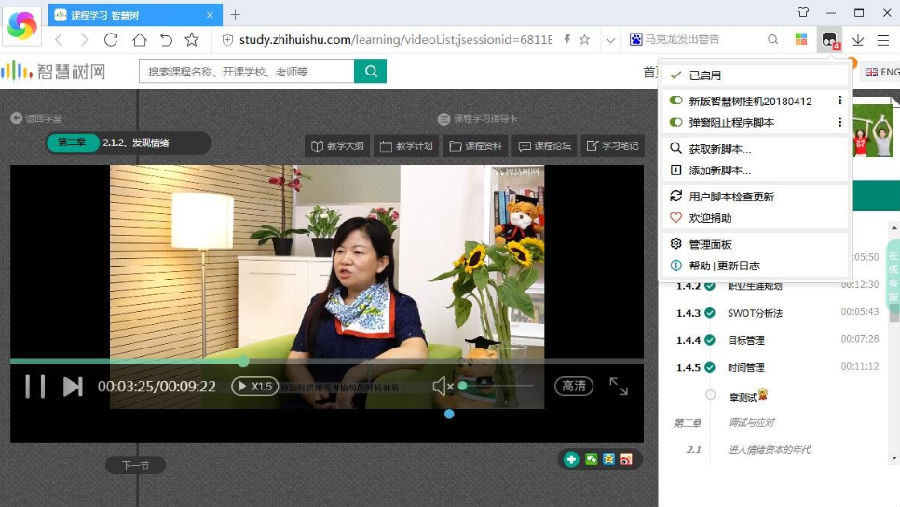Expand the address bar history dropdown arrow

(x=609, y=40)
